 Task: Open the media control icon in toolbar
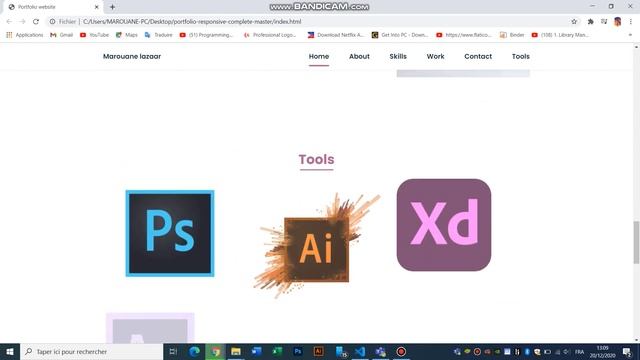coord(604,22)
